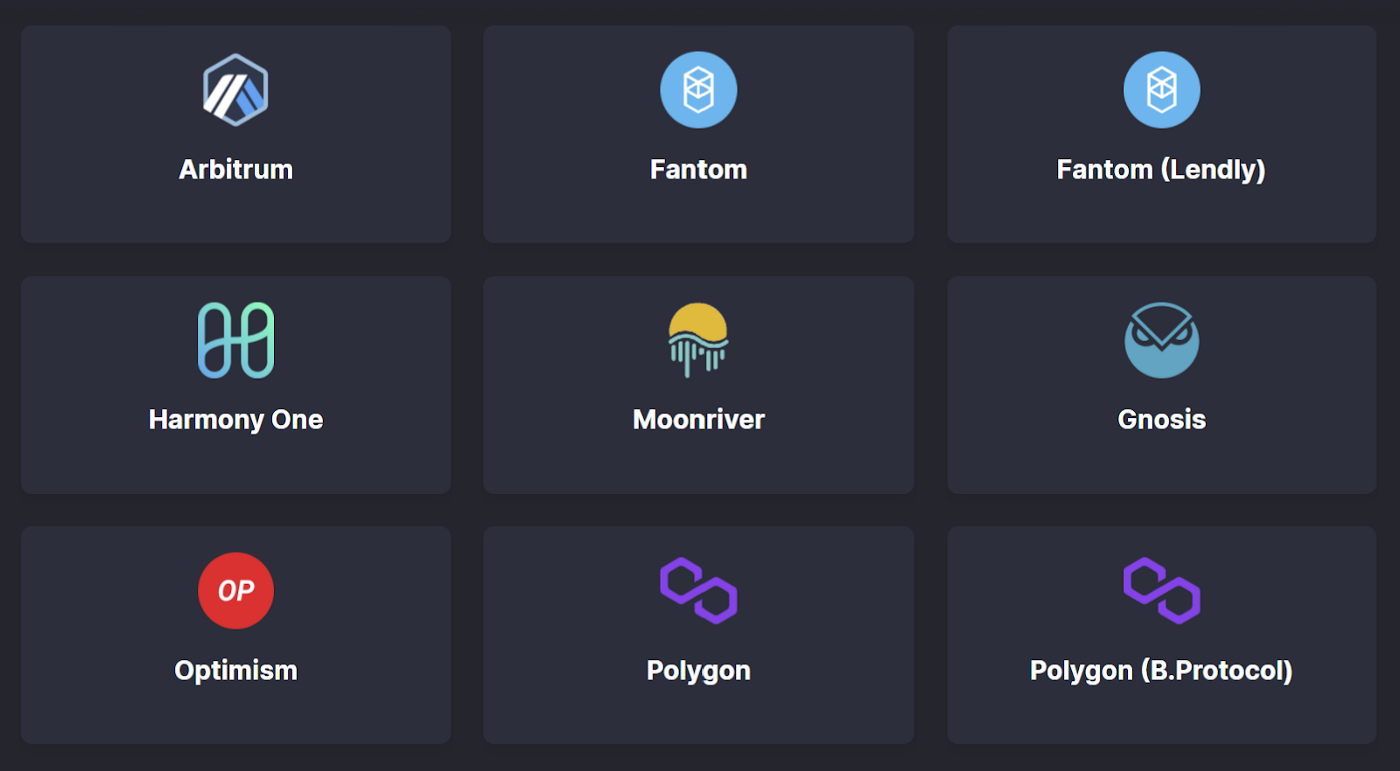Open the Polygon (B.Protocol) text label
The image size is (1400, 771).
point(1161,669)
